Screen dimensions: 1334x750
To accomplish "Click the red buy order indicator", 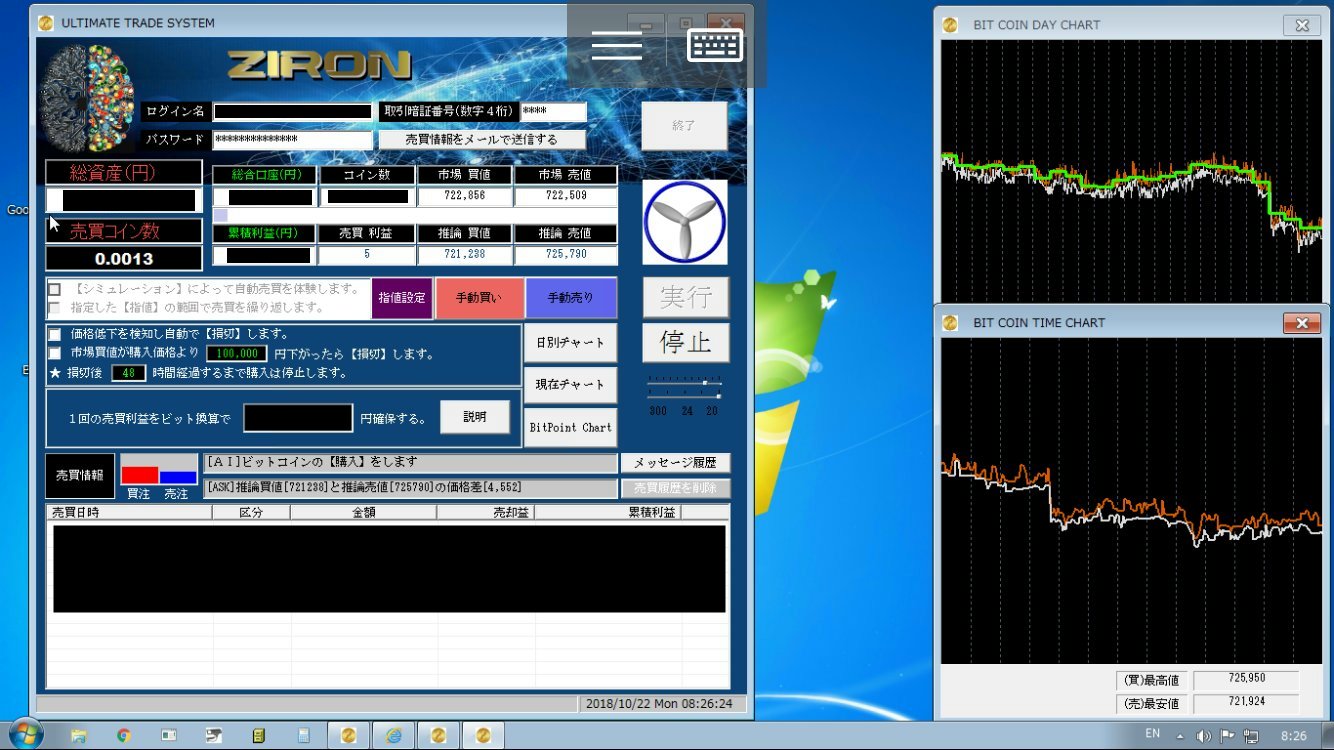I will point(139,476).
